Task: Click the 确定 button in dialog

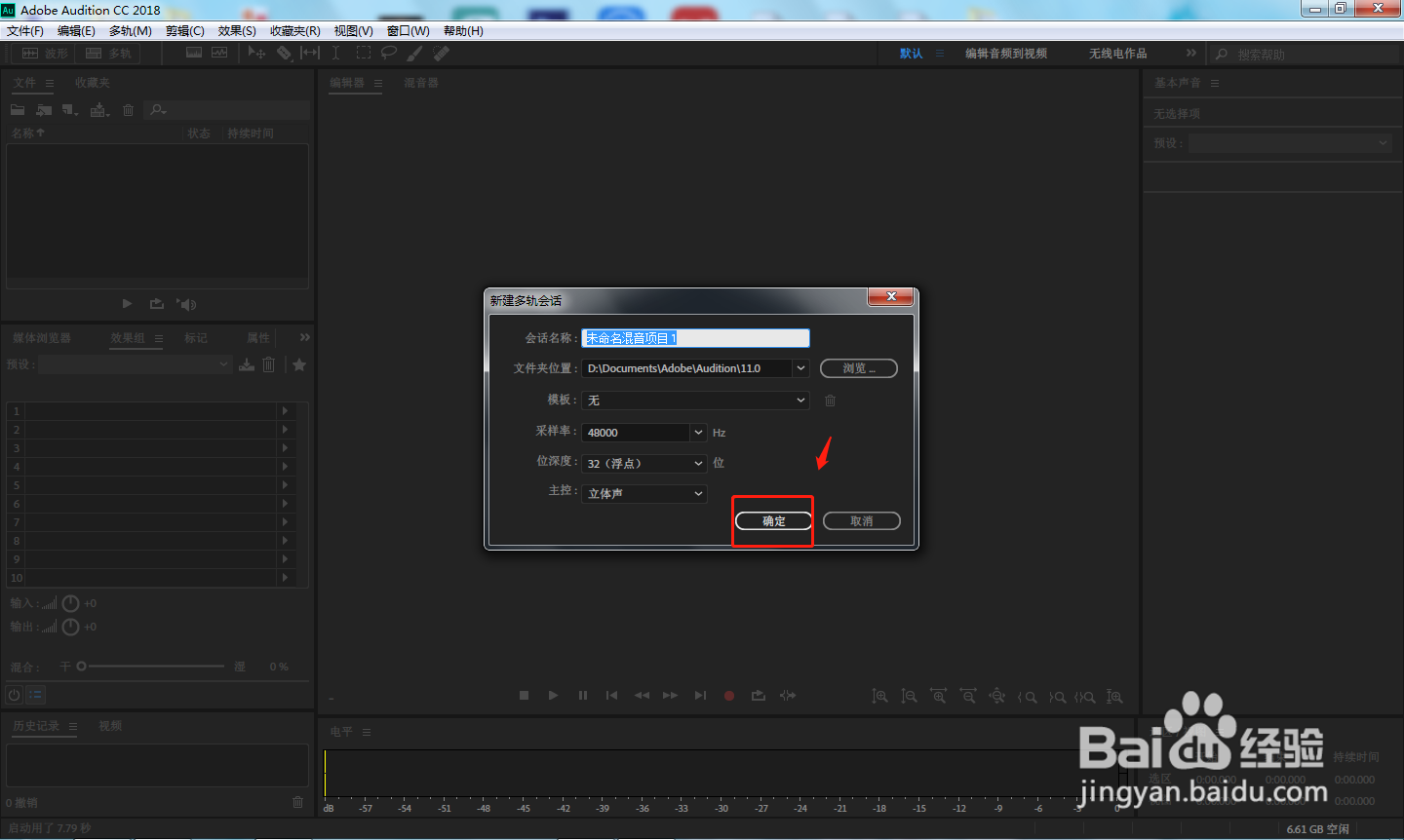Action: point(773,521)
